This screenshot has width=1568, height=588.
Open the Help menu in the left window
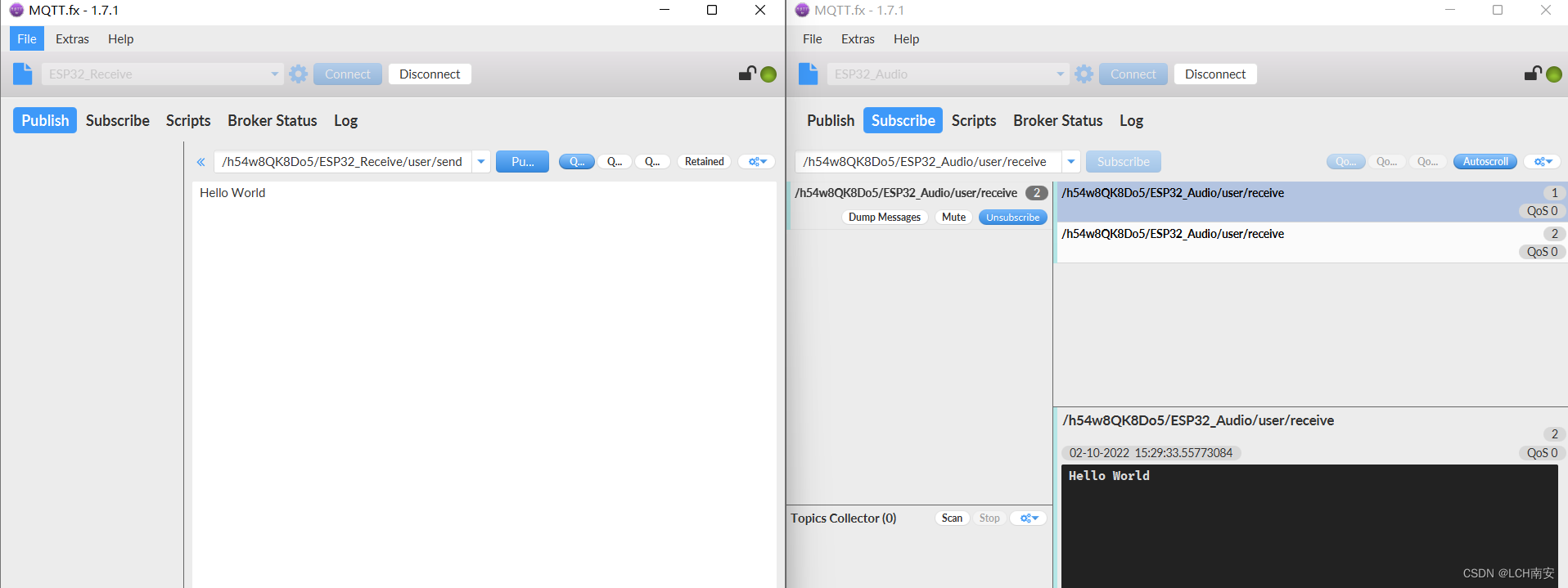click(120, 38)
